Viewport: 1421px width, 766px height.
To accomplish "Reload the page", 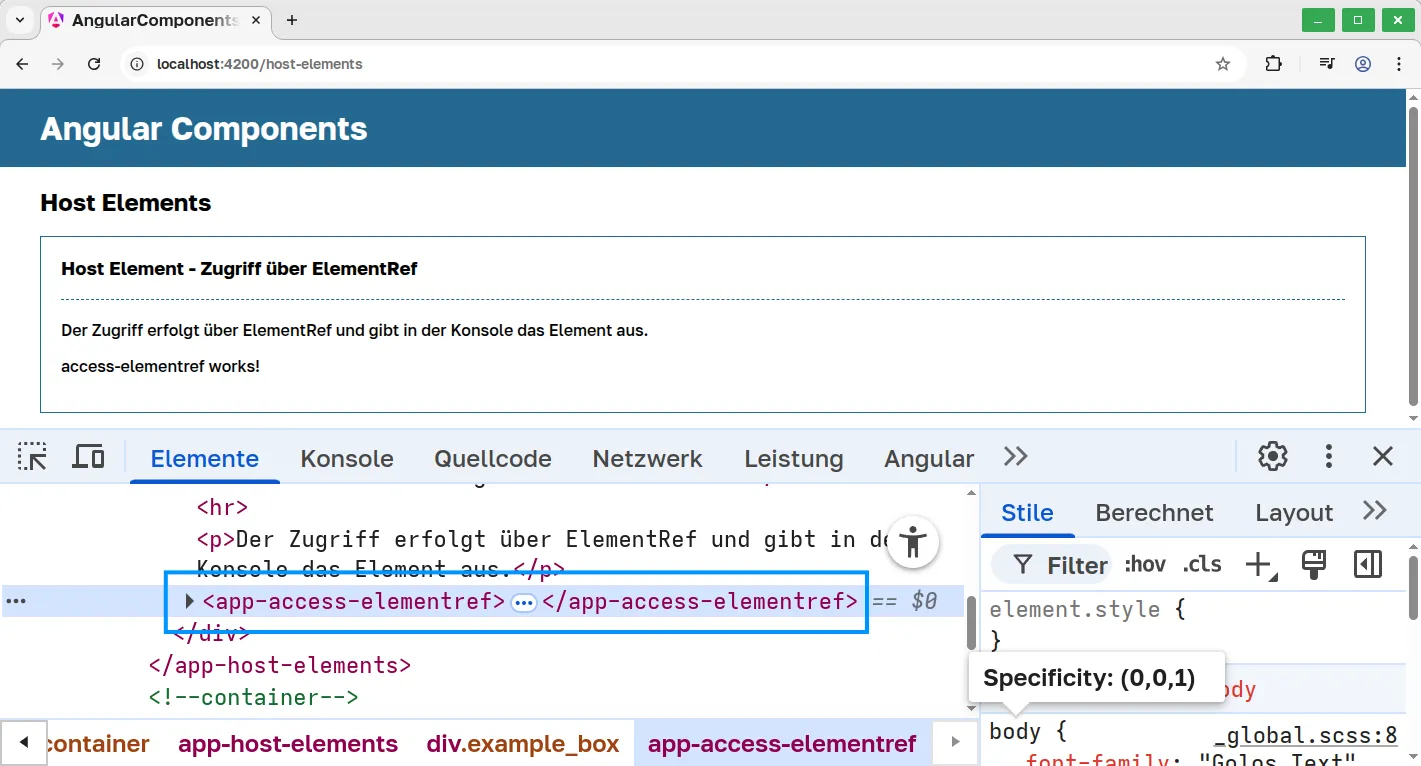I will (94, 64).
